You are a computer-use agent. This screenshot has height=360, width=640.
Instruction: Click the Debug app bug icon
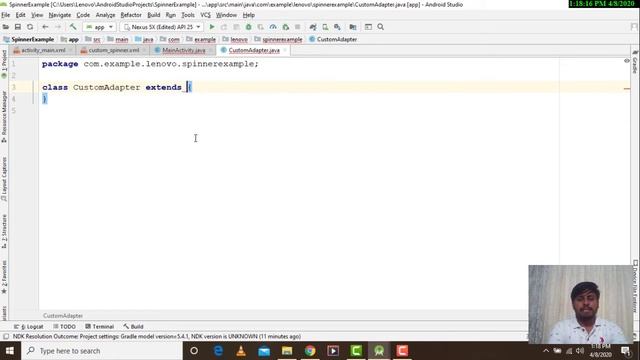point(248,27)
